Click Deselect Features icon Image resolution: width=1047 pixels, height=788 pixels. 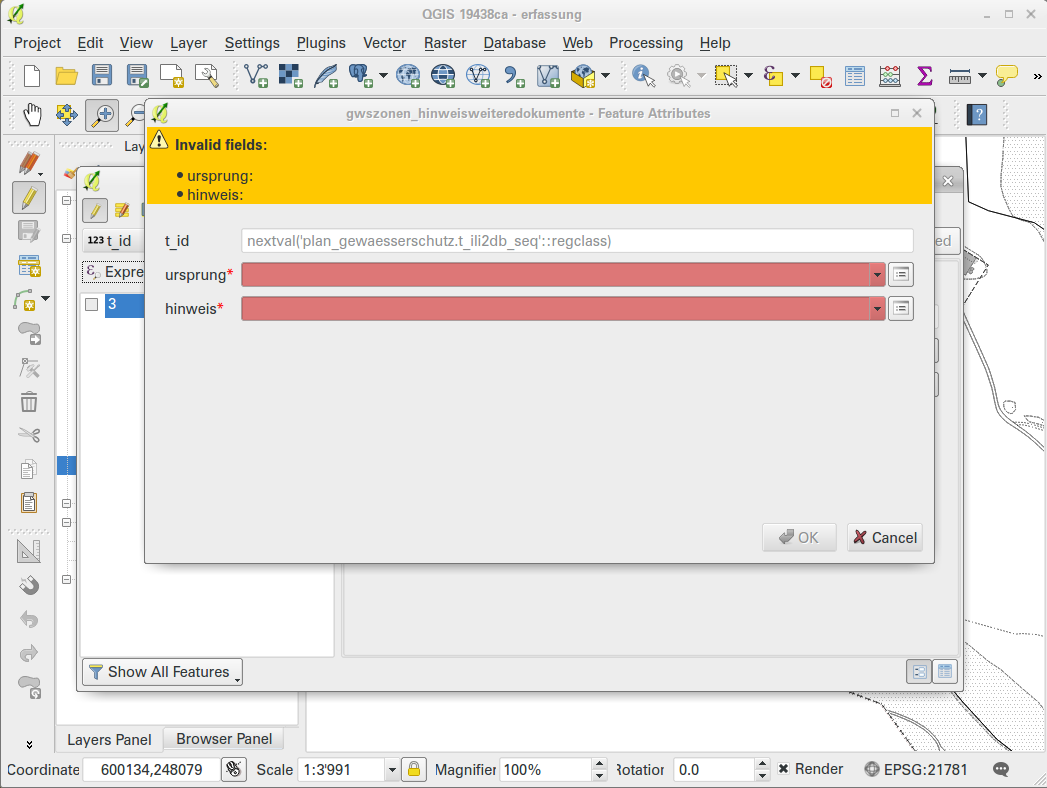tap(820, 75)
